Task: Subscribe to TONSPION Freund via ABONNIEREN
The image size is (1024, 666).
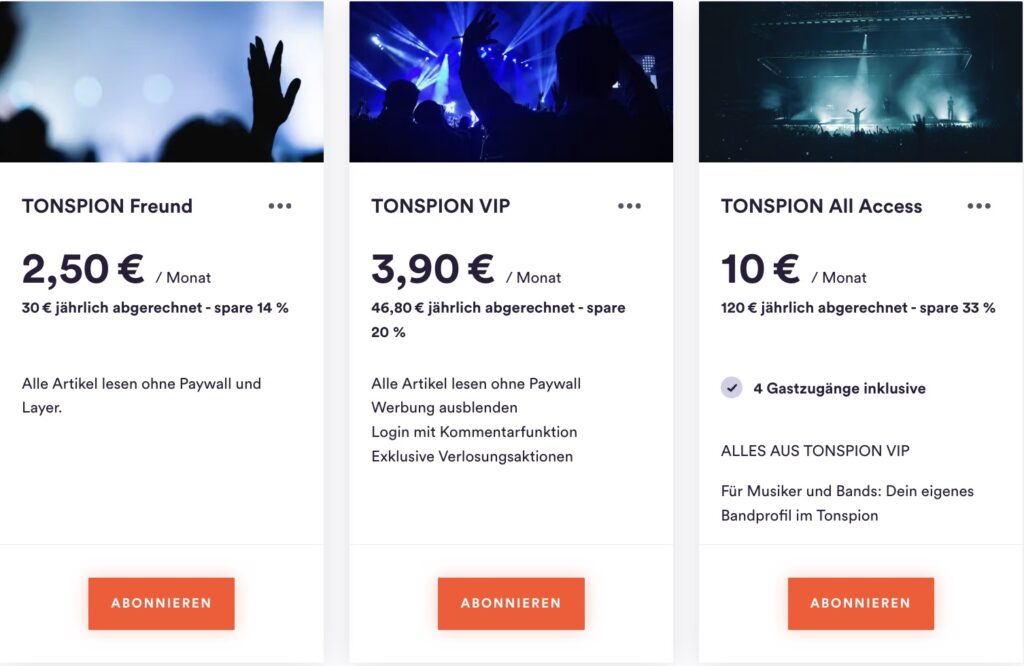Action: tap(161, 603)
